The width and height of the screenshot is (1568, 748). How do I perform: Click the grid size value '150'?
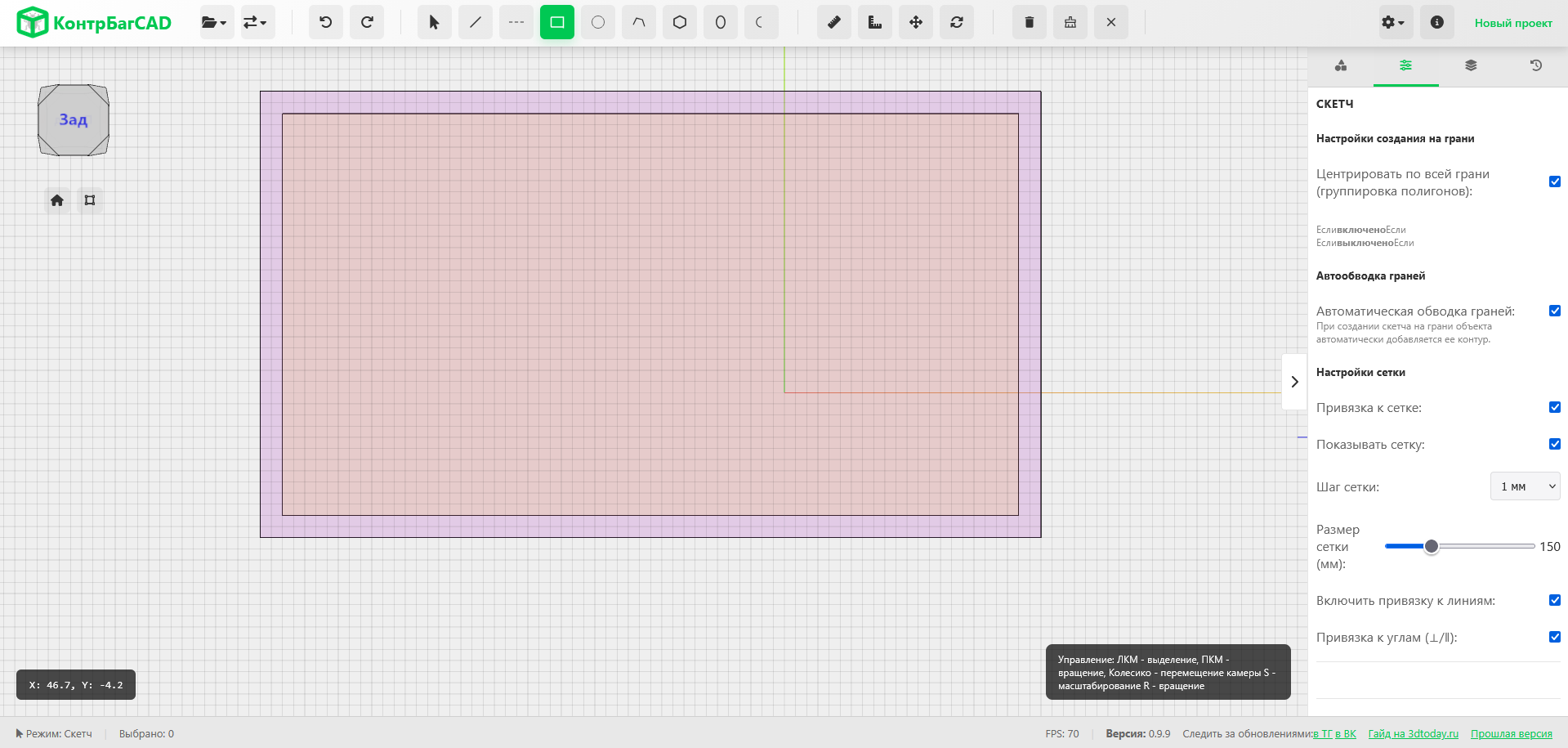1550,546
